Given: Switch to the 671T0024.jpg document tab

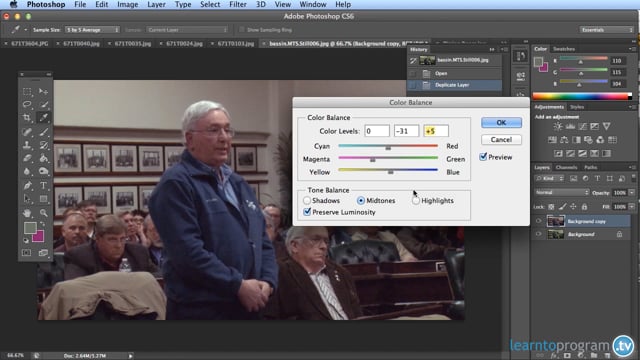Looking at the screenshot, I should [184, 43].
